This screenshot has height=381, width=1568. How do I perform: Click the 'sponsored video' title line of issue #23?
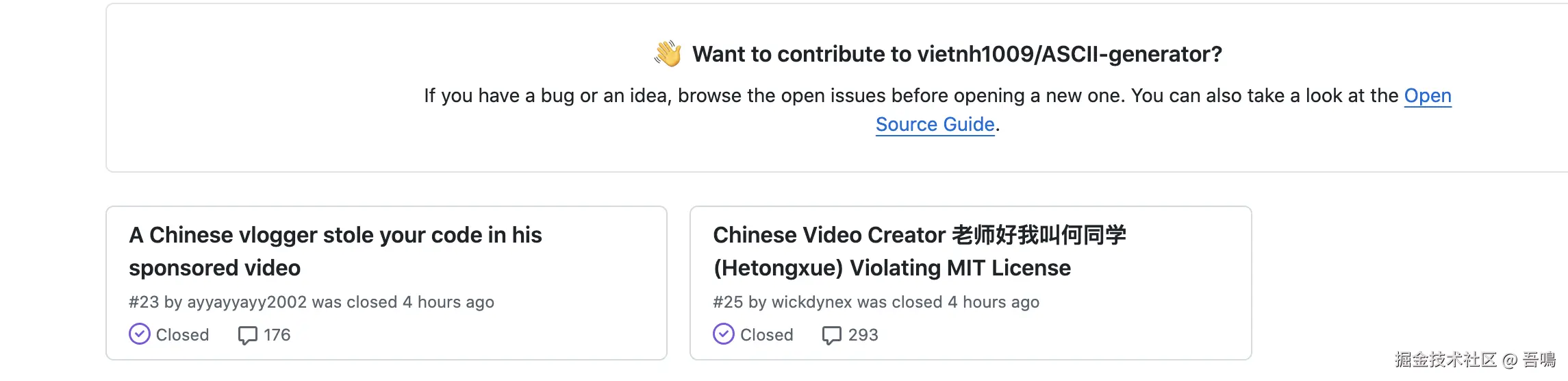point(214,268)
